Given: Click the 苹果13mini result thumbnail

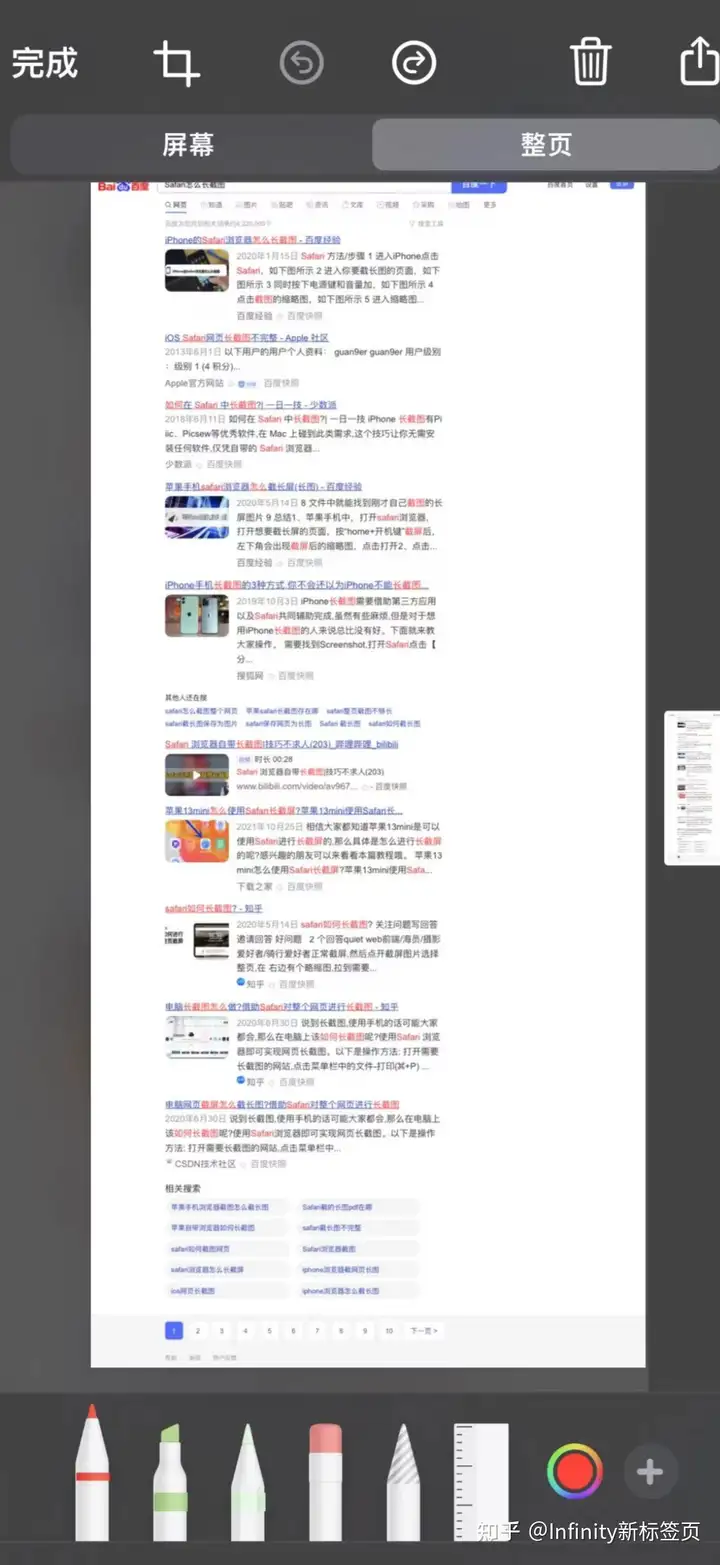Looking at the screenshot, I should (x=197, y=842).
